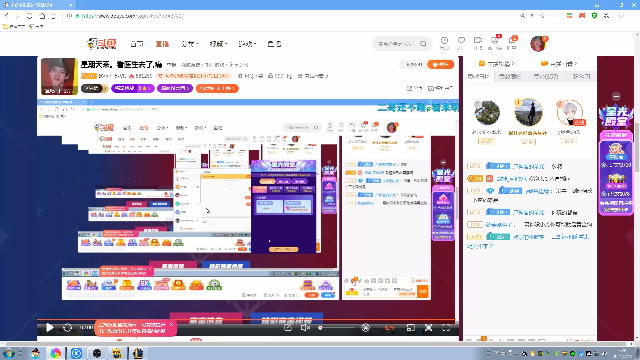Adjust the player volume slider
Screen dimensions: 640x360
tap(336, 327)
